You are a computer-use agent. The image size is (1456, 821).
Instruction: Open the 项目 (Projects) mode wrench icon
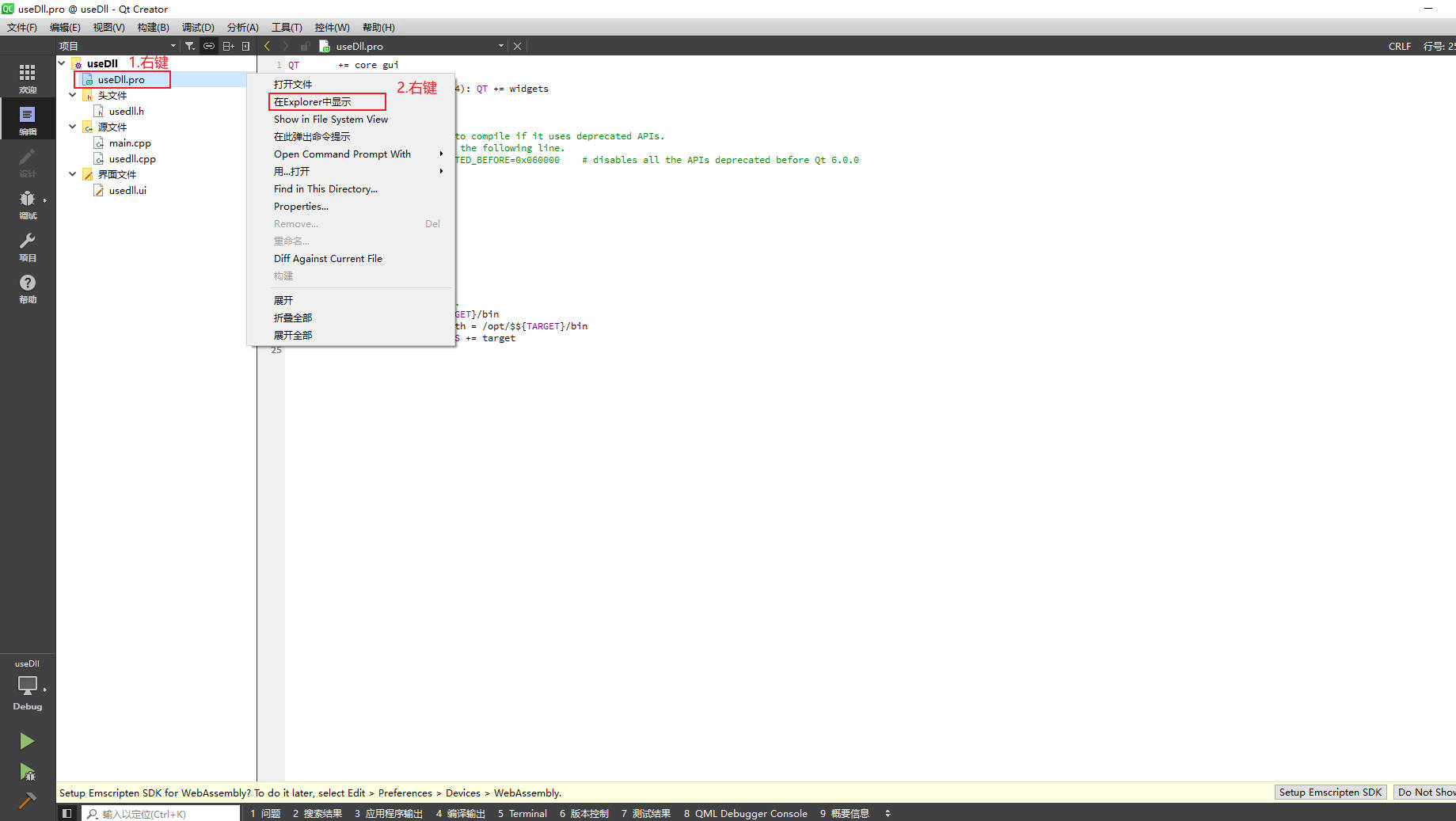tap(28, 245)
